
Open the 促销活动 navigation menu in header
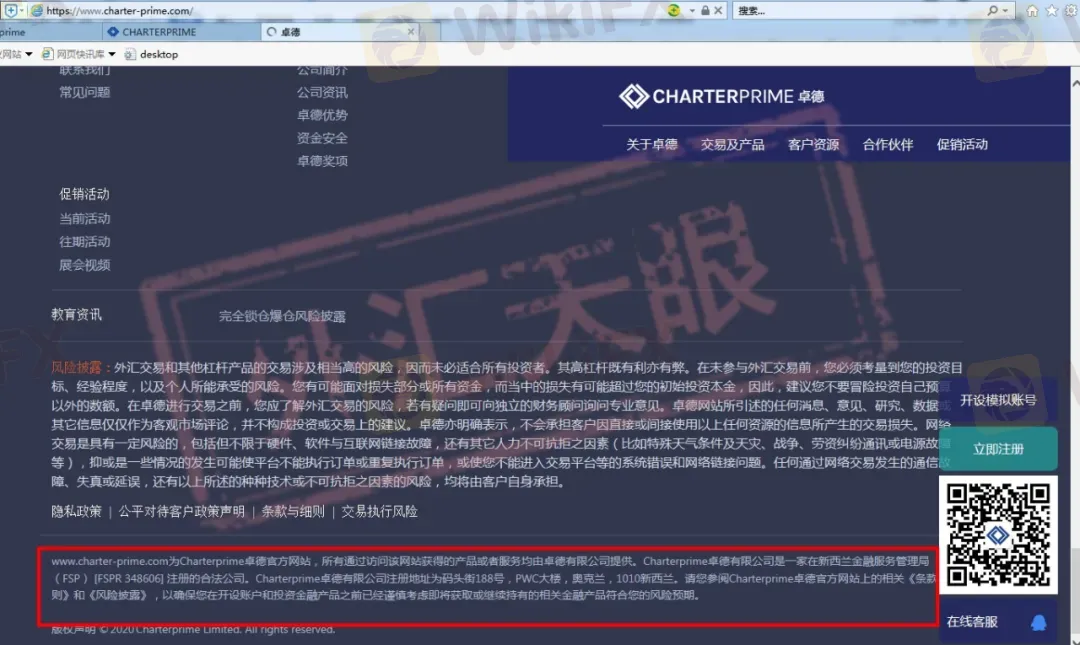coord(962,145)
